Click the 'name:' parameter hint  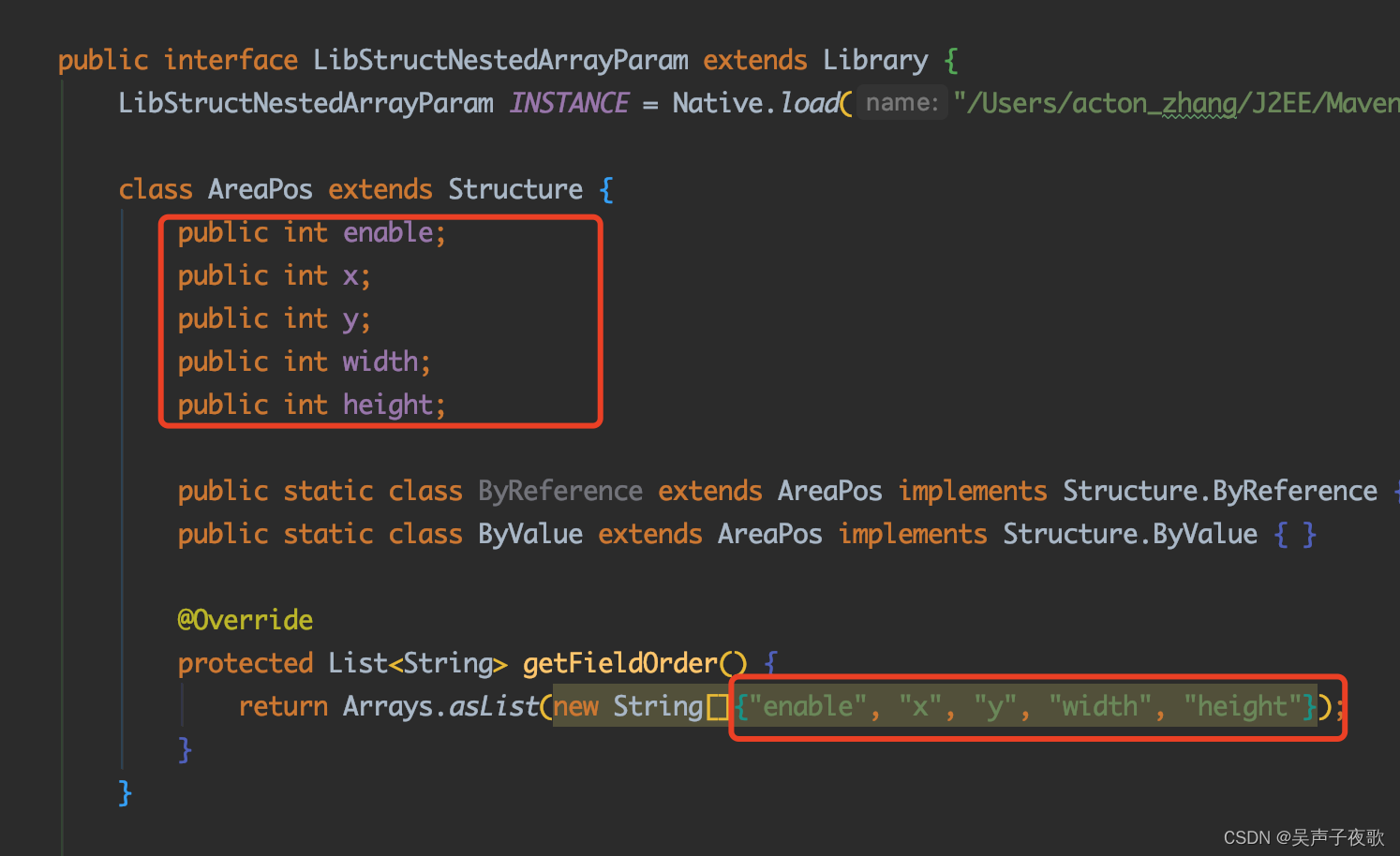901,102
